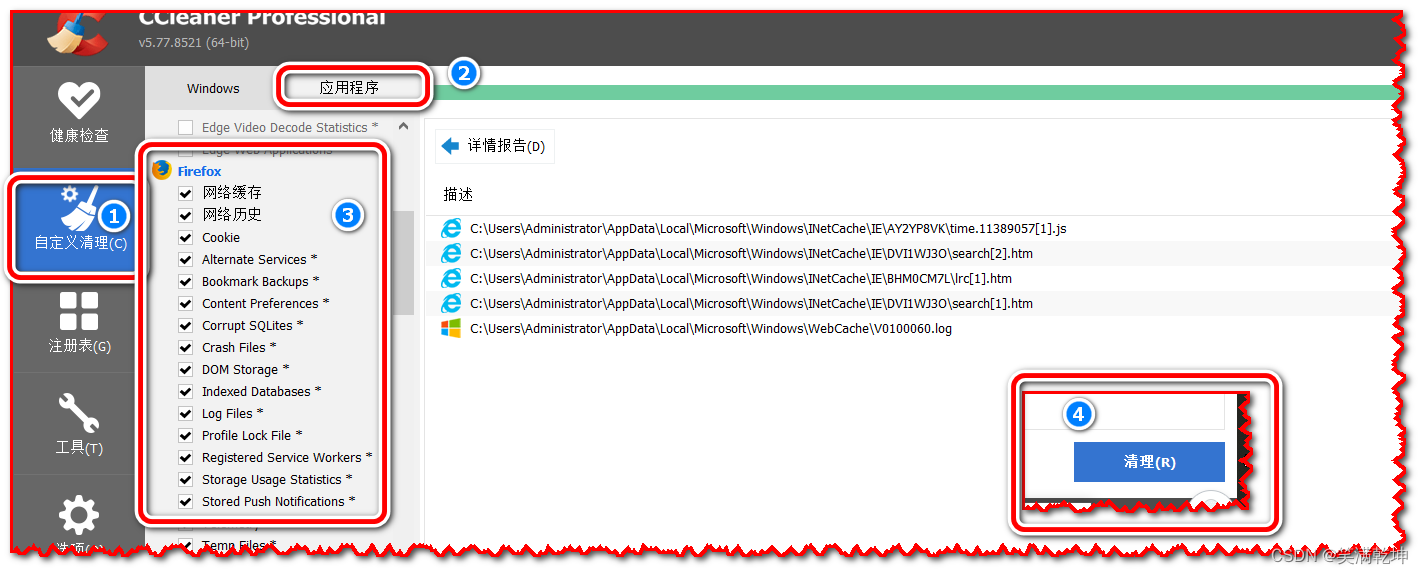Uncheck Stored Push Notifications checkbox

185,501
